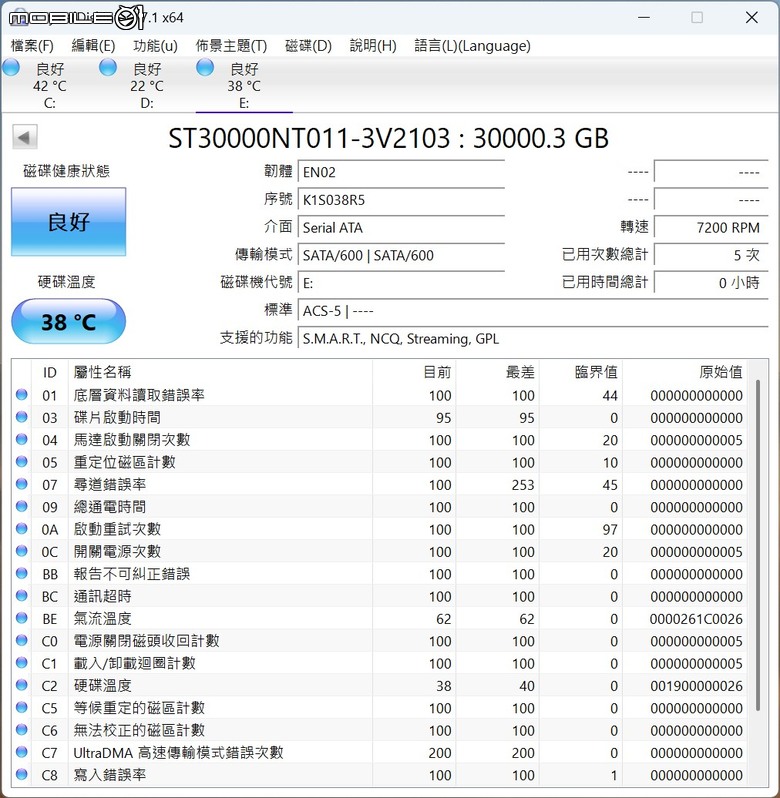
Task: Select the 氣流溫度 attribute name
Action: pos(102,619)
